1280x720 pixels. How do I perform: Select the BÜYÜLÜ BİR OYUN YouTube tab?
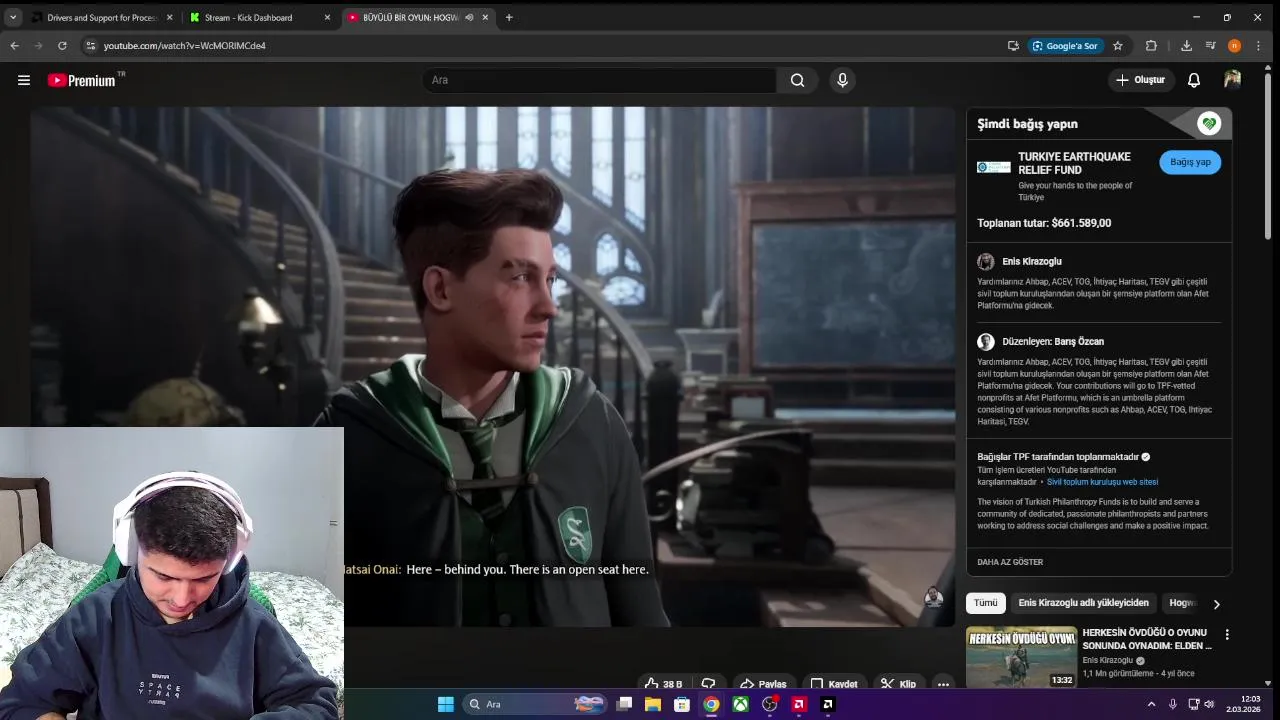418,17
